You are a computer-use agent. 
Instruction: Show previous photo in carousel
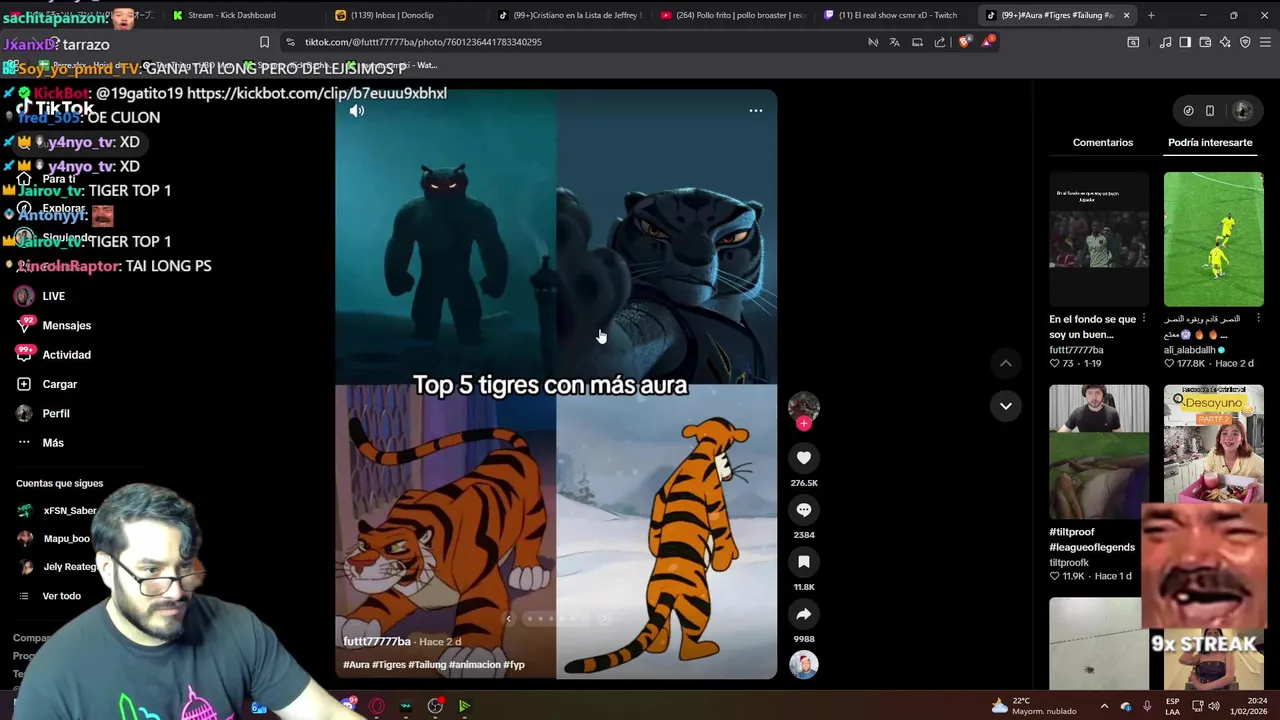tap(508, 619)
